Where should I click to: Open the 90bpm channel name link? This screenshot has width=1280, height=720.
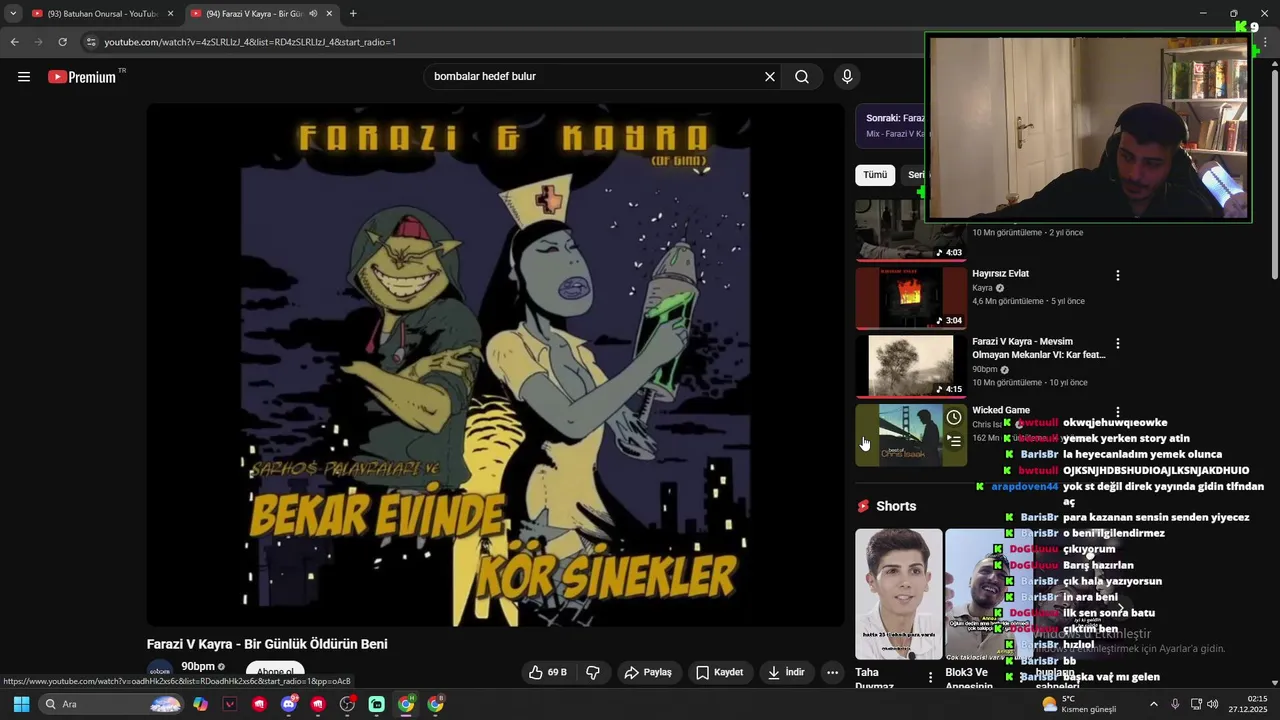[x=198, y=667]
